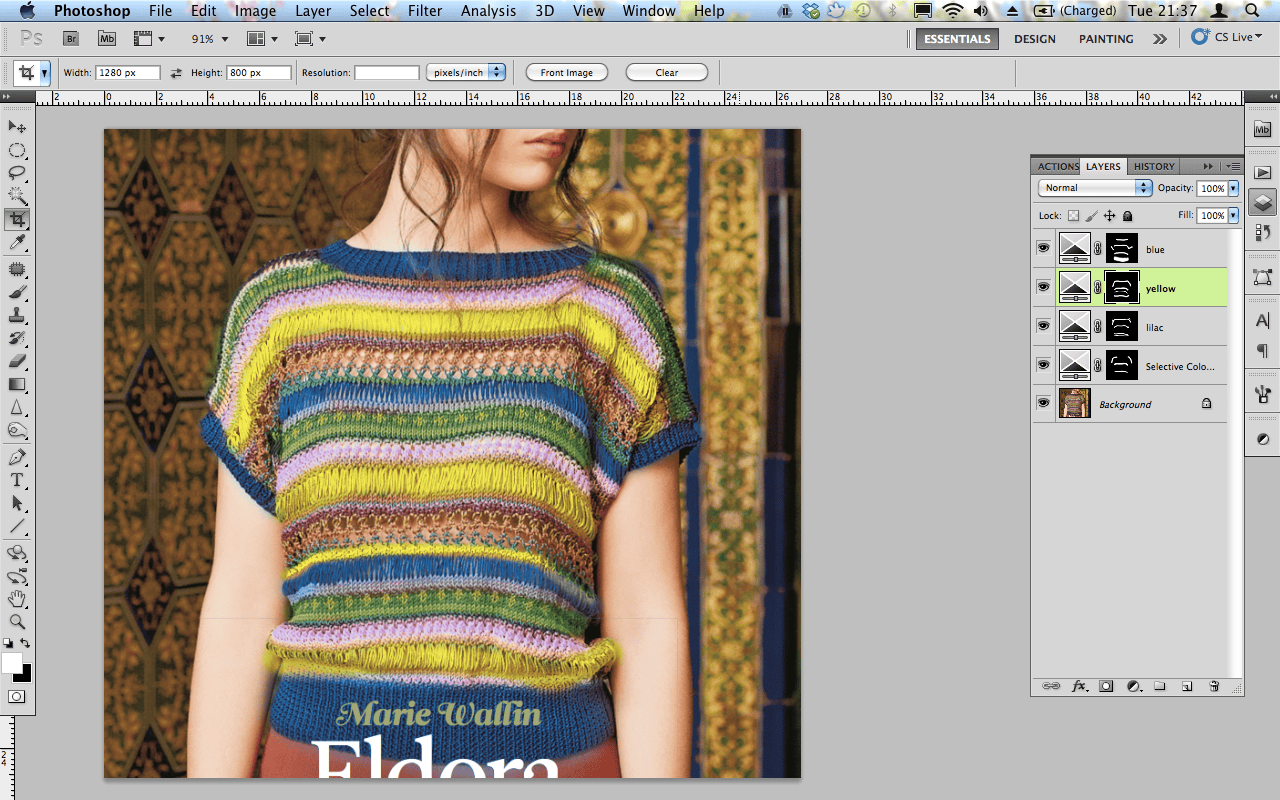
Task: Swap foreground and background colors
Action: (25, 643)
